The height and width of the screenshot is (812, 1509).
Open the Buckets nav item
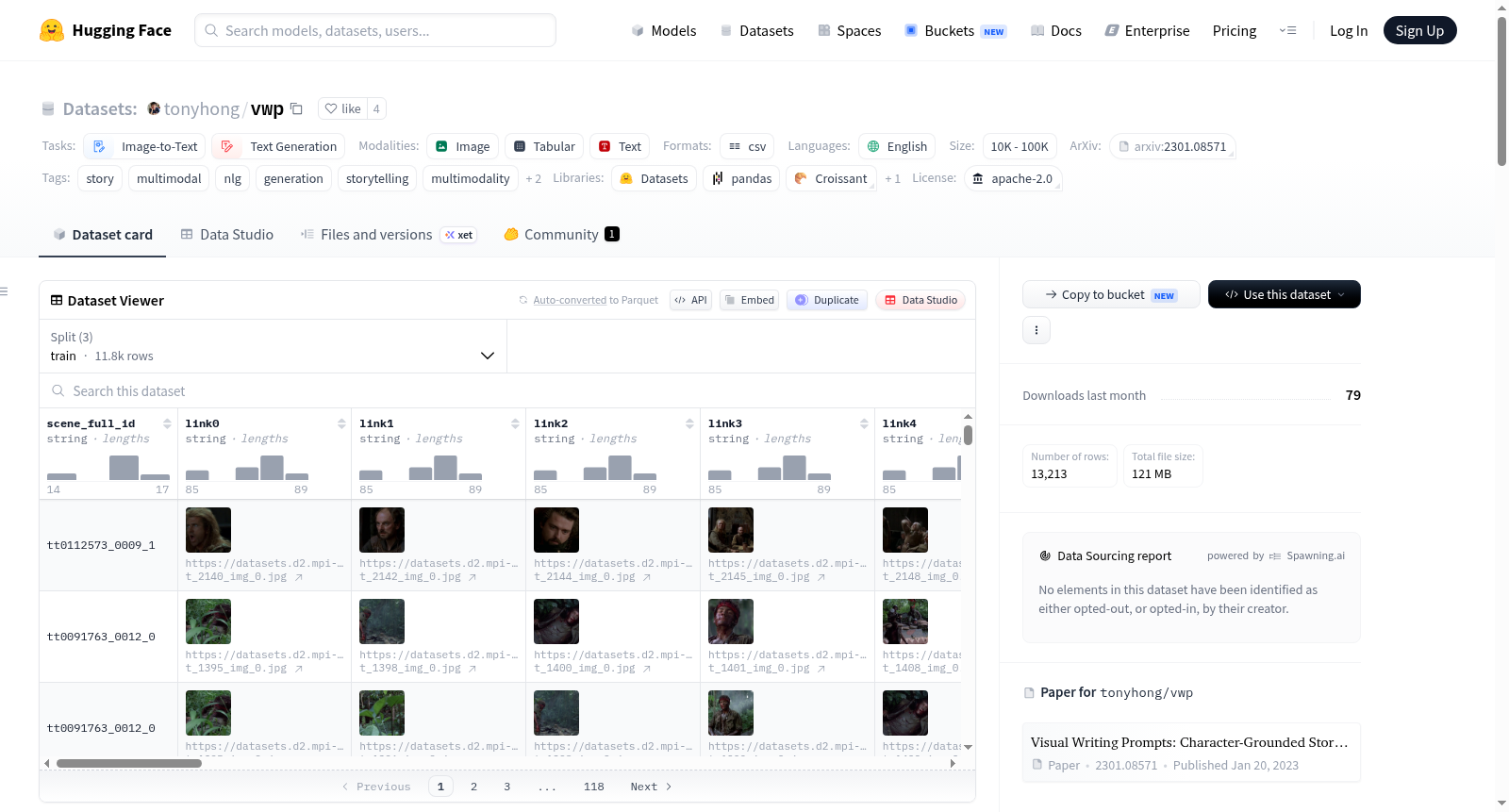(x=955, y=30)
